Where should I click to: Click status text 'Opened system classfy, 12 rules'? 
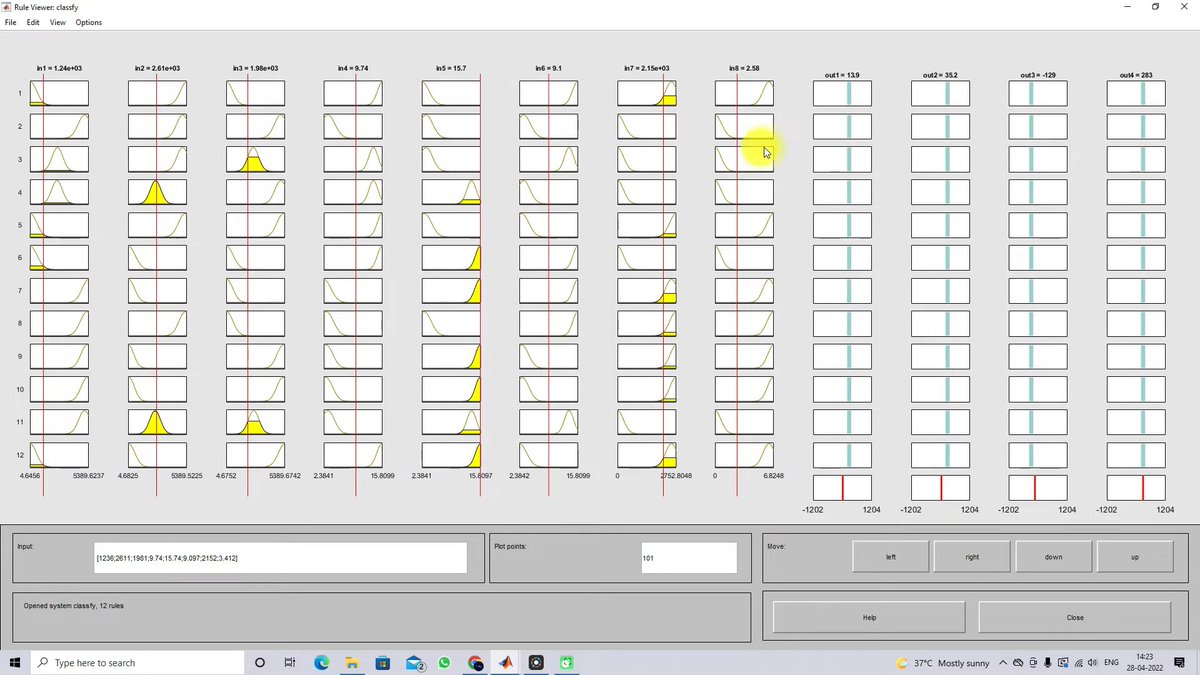74,606
